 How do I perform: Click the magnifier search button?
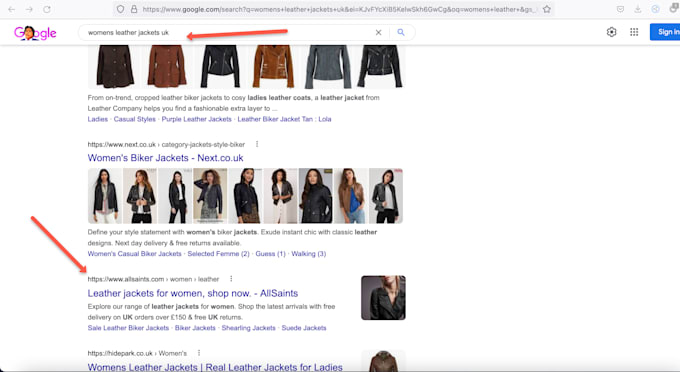coord(401,33)
